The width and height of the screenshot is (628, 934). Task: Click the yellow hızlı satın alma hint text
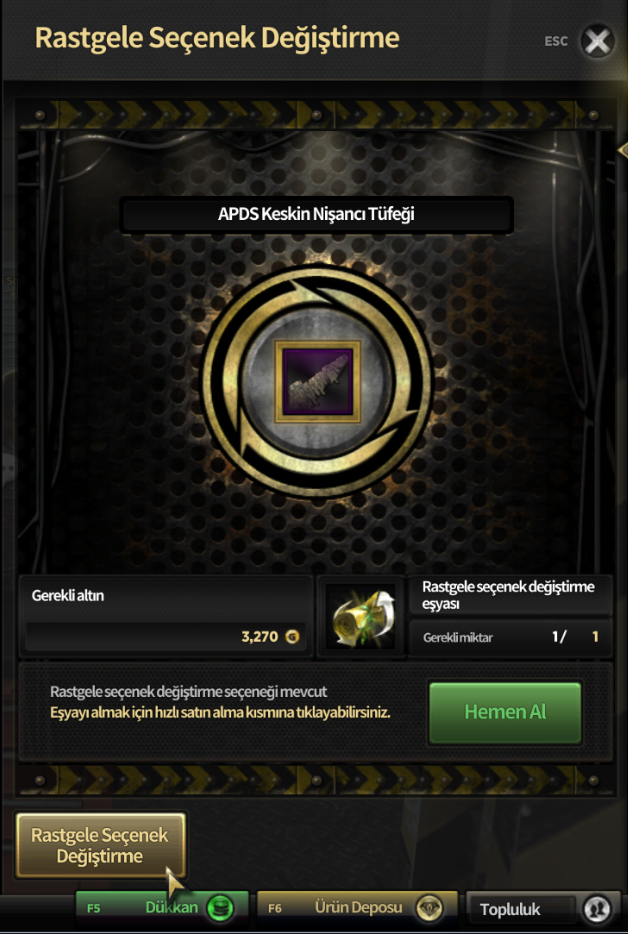pos(220,712)
